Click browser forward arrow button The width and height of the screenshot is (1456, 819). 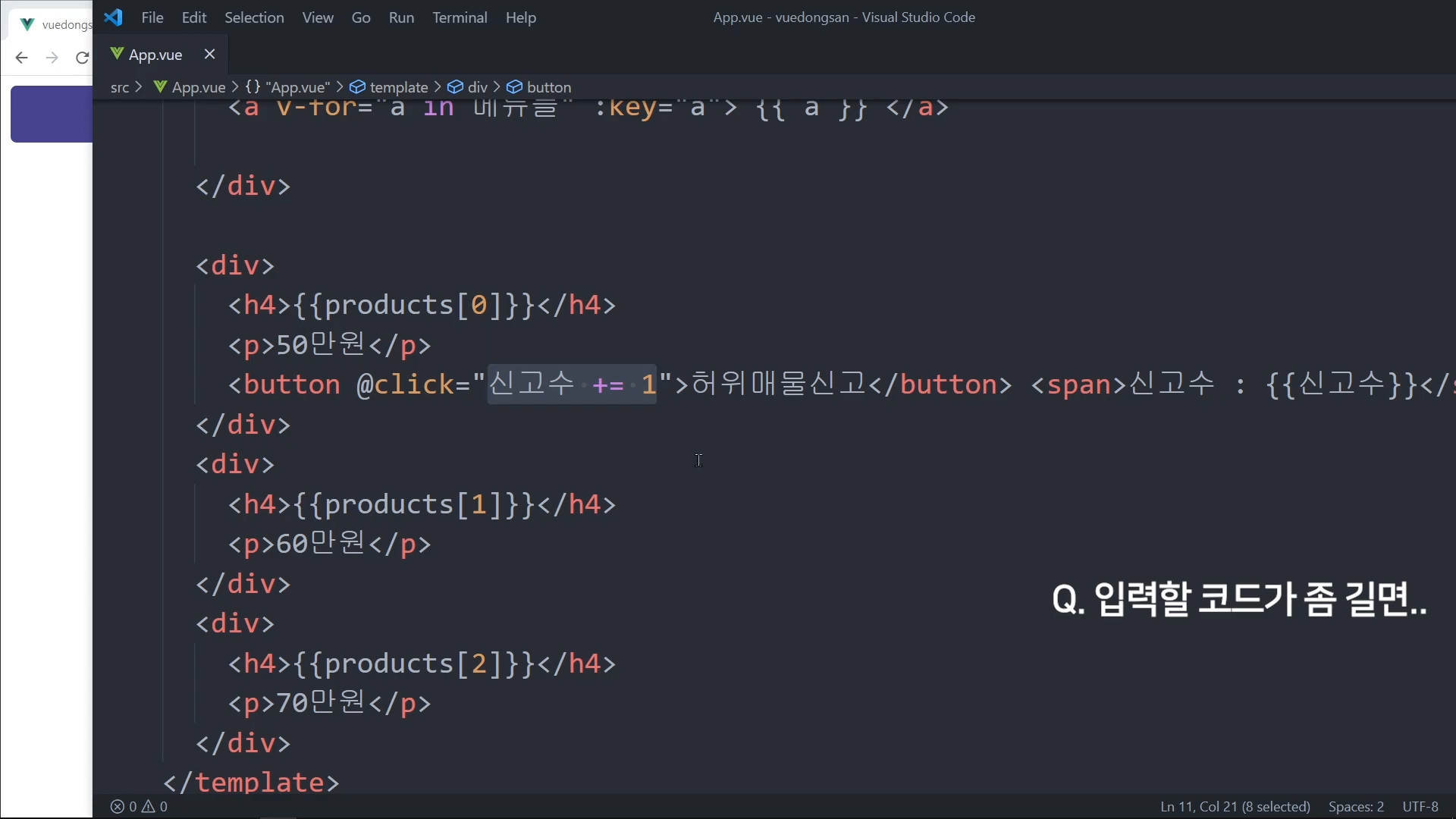[52, 58]
